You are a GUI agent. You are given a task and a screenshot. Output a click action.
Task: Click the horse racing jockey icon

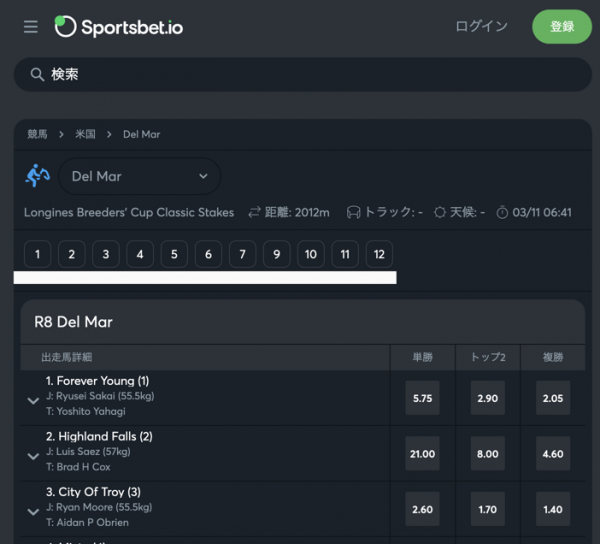tap(37, 176)
